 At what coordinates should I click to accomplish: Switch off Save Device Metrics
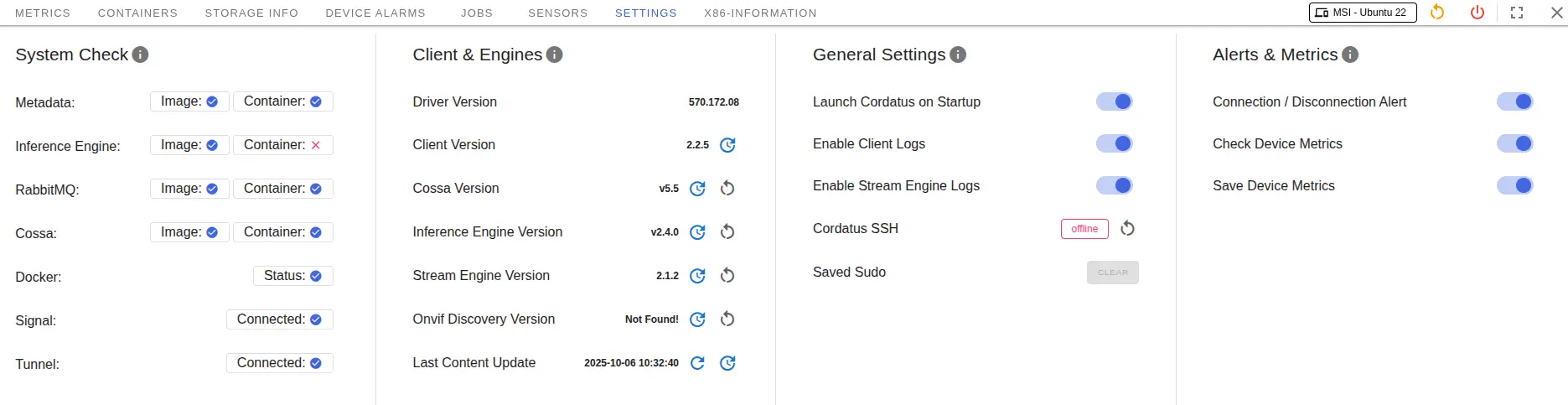(1514, 185)
